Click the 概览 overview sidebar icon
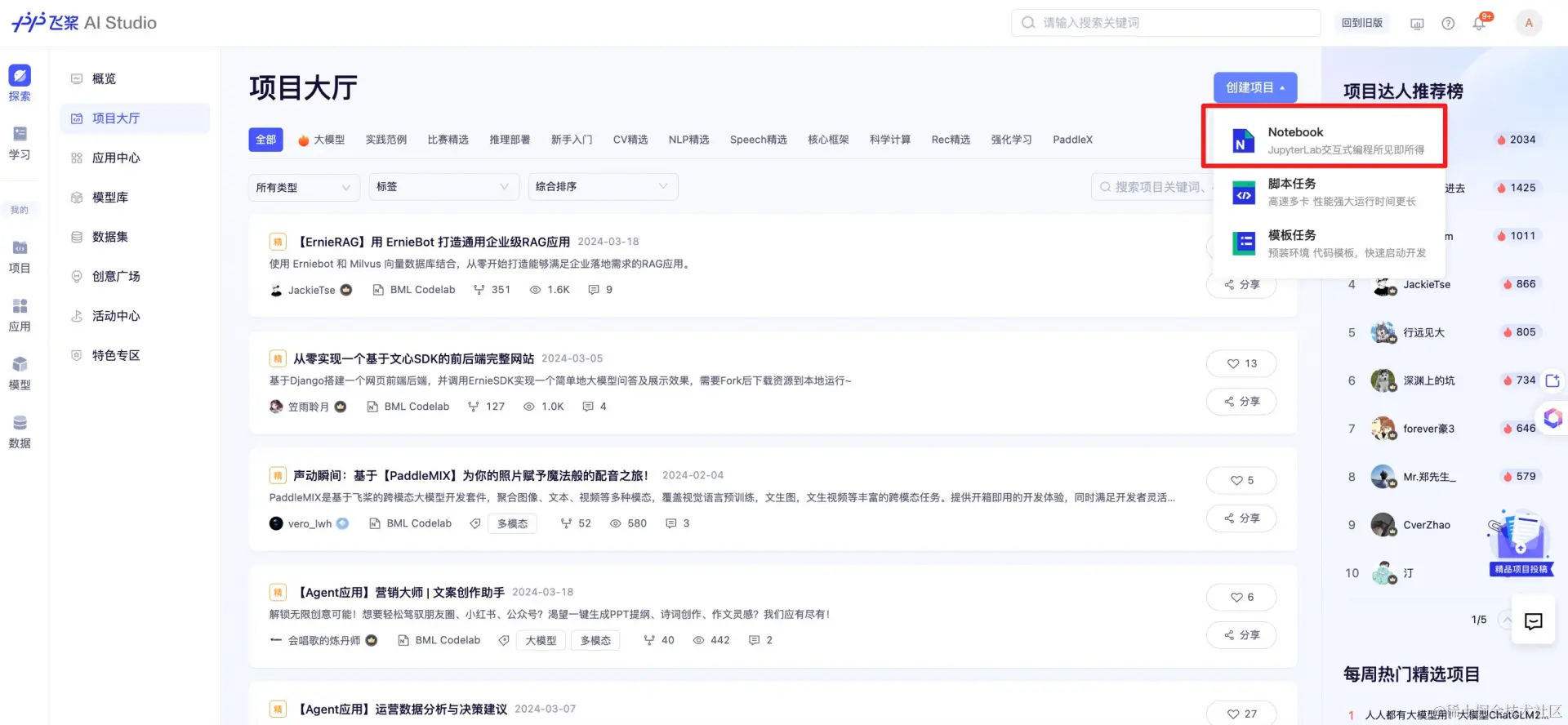Viewport: 1568px width, 725px height. pos(77,79)
